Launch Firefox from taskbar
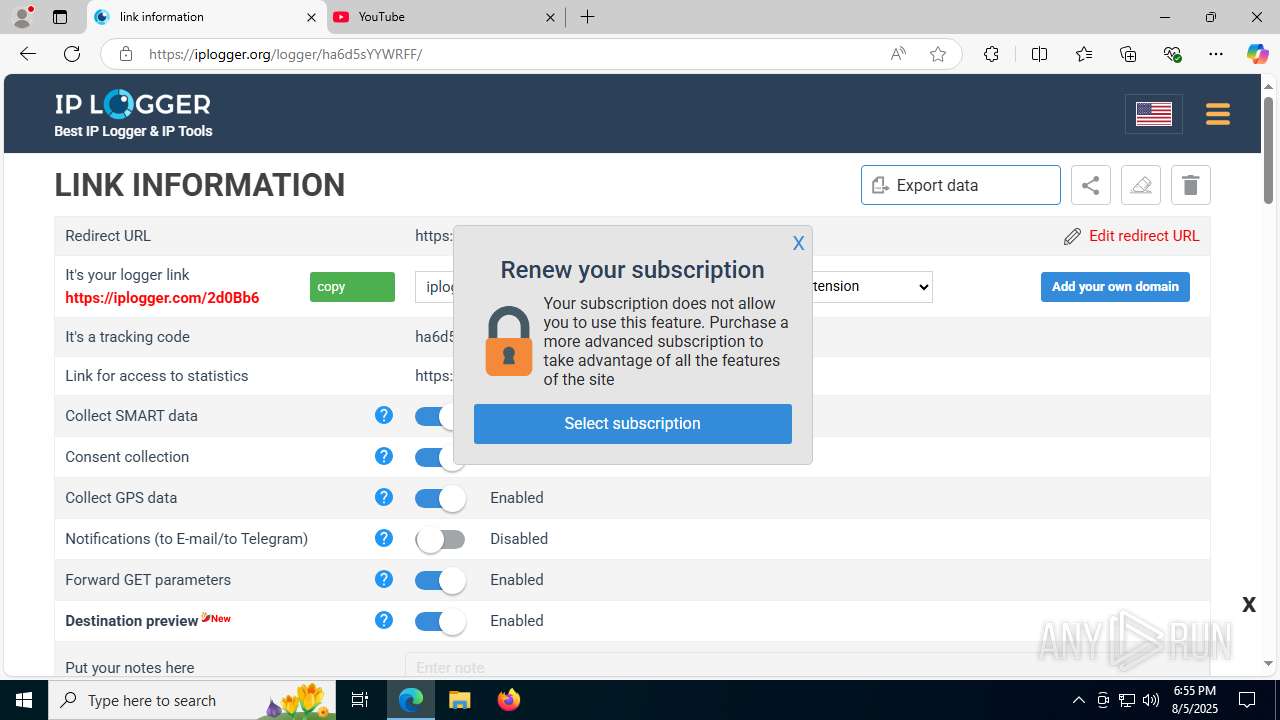This screenshot has height=720, width=1280. (509, 700)
